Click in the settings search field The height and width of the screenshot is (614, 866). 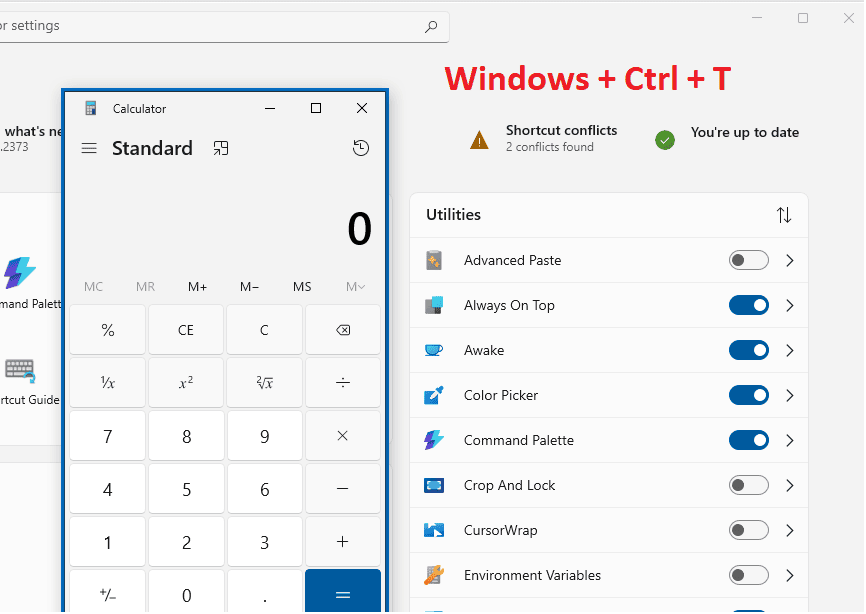223,26
